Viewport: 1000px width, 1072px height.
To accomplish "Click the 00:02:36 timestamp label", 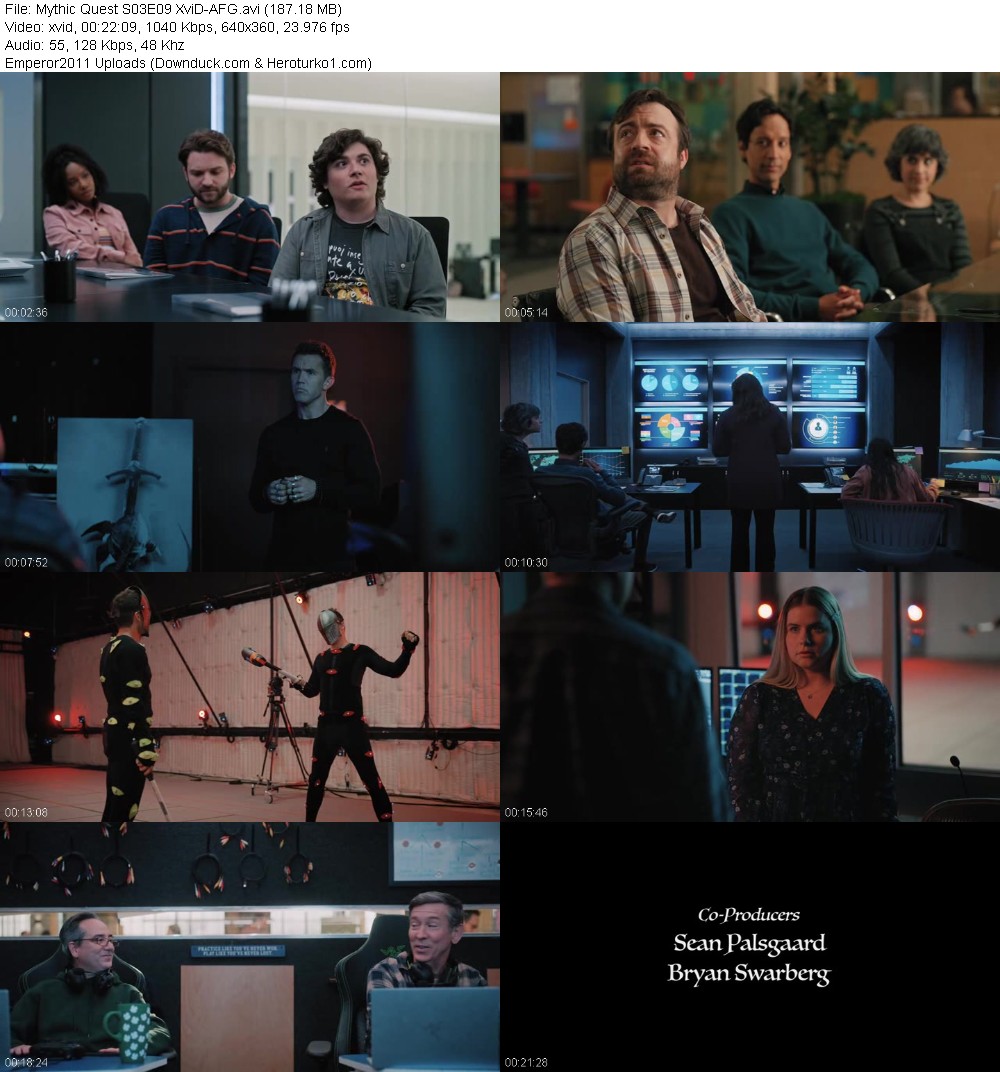I will point(26,312).
